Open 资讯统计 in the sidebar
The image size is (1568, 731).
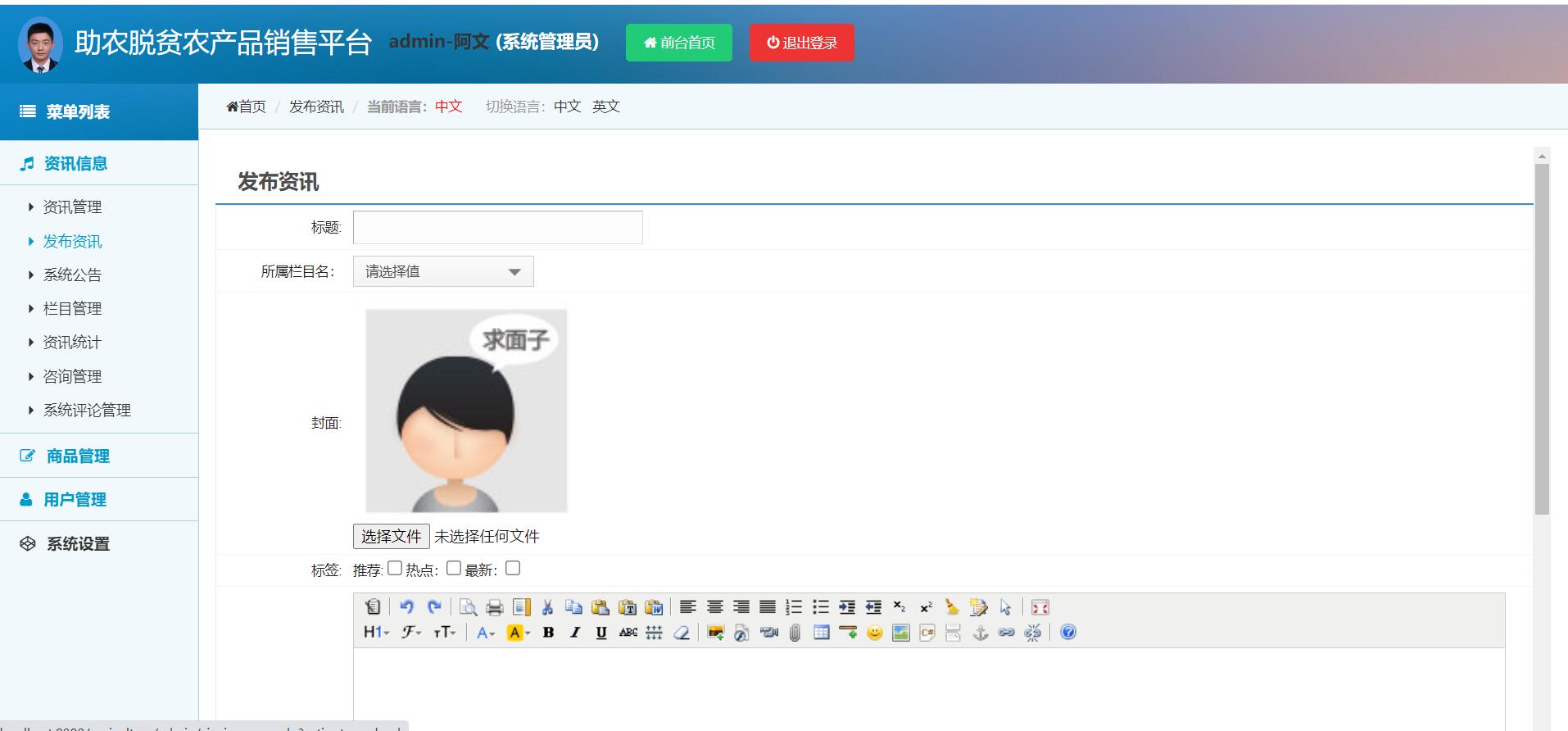tap(72, 343)
